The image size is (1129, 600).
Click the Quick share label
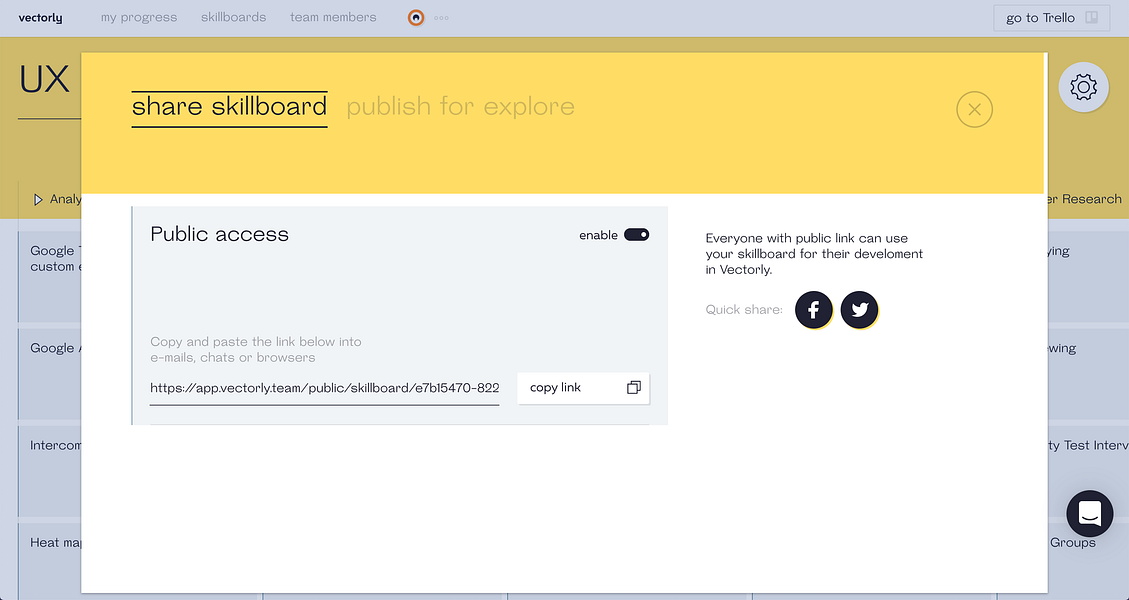(744, 310)
